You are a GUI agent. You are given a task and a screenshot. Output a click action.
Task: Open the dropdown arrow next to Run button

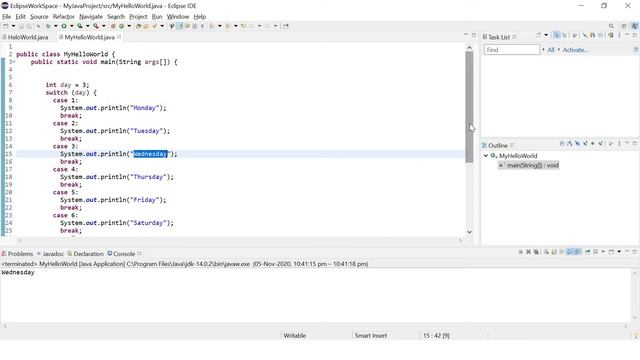coord(71,26)
